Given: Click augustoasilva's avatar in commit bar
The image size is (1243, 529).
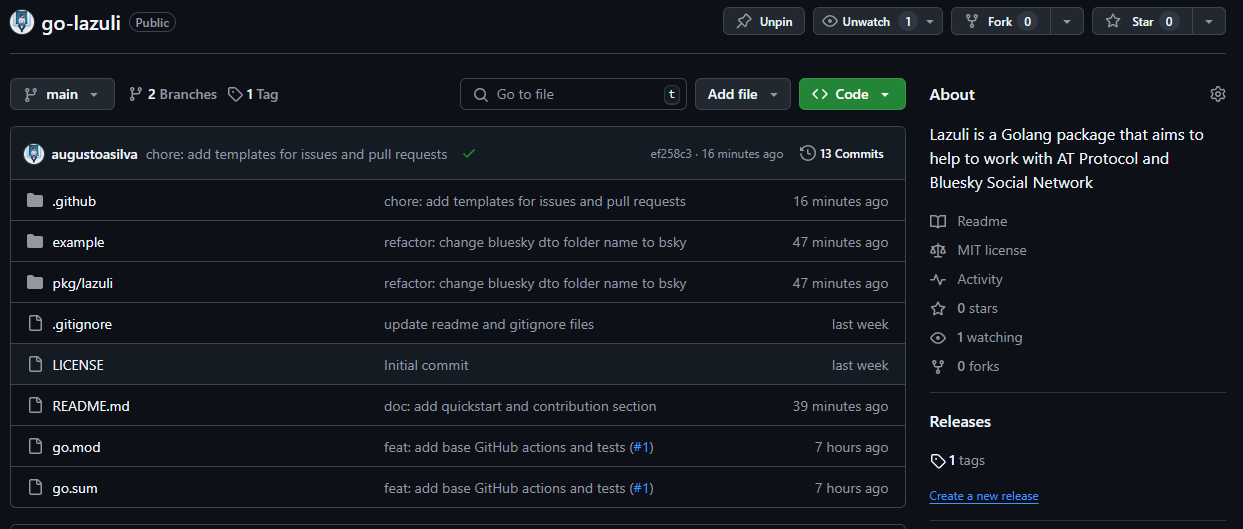Looking at the screenshot, I should click(34, 154).
